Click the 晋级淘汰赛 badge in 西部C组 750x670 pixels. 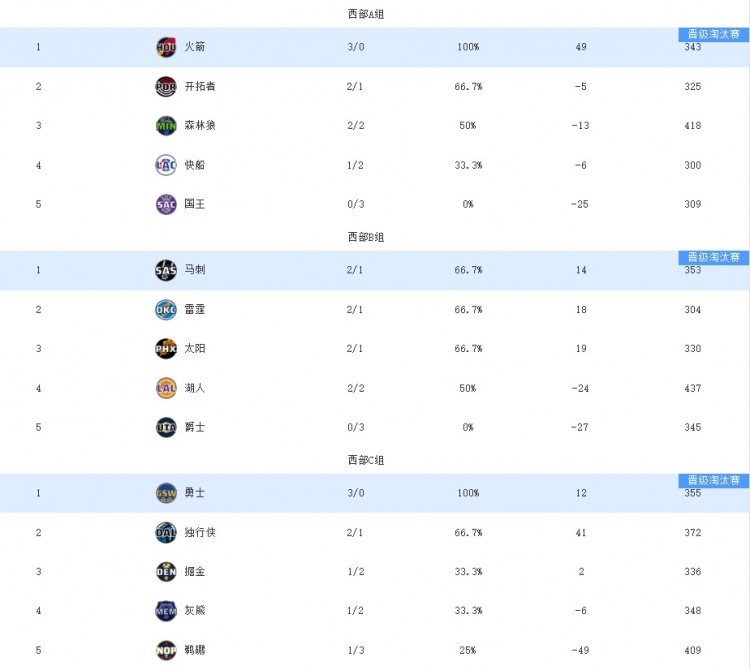713,481
